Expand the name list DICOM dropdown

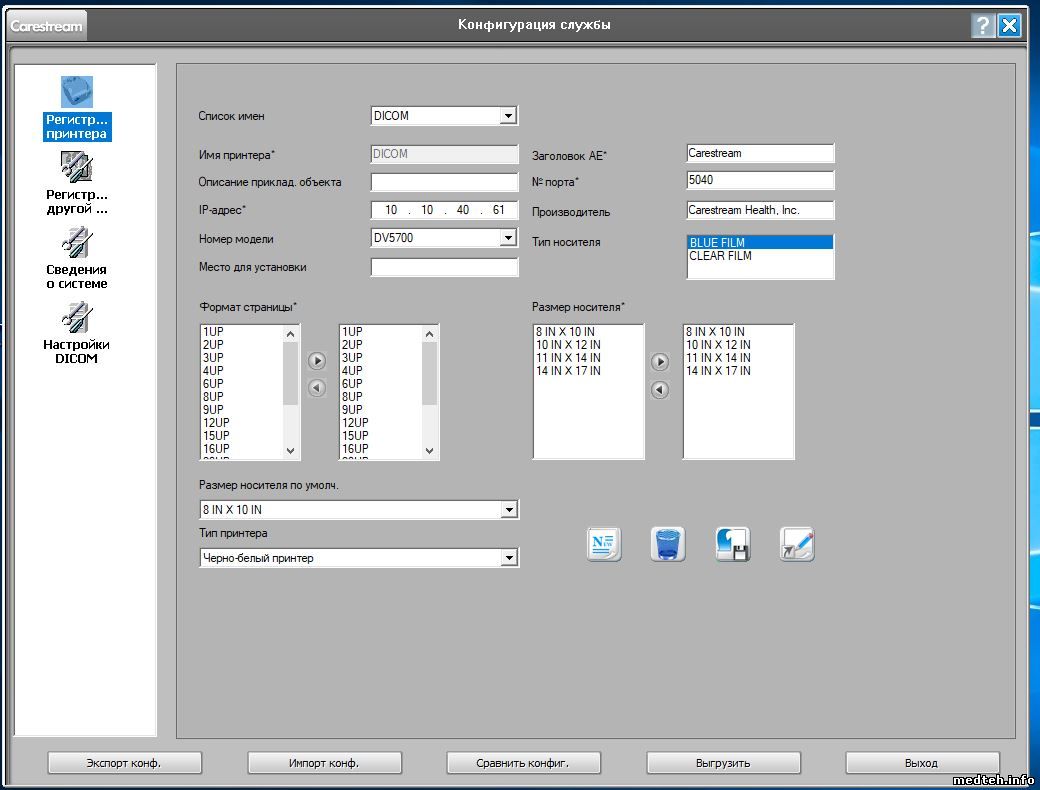pyautogui.click(x=508, y=116)
